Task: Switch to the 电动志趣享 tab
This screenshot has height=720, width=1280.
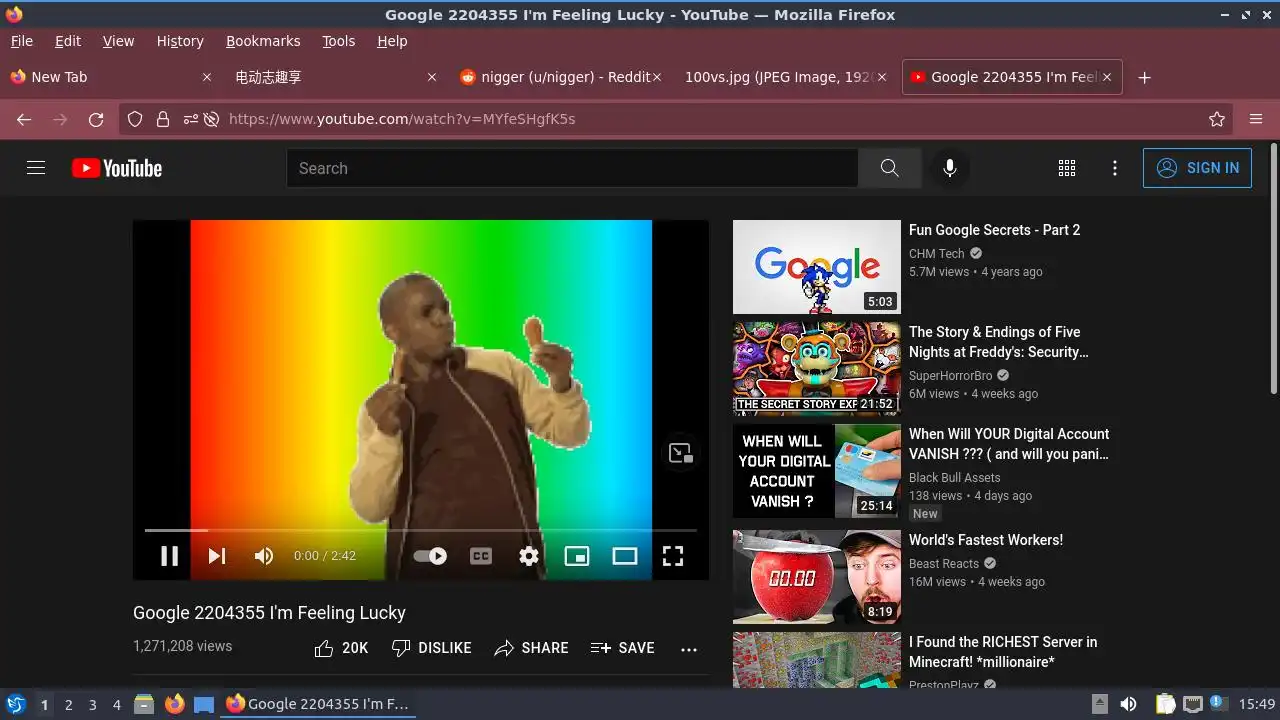Action: click(x=335, y=77)
